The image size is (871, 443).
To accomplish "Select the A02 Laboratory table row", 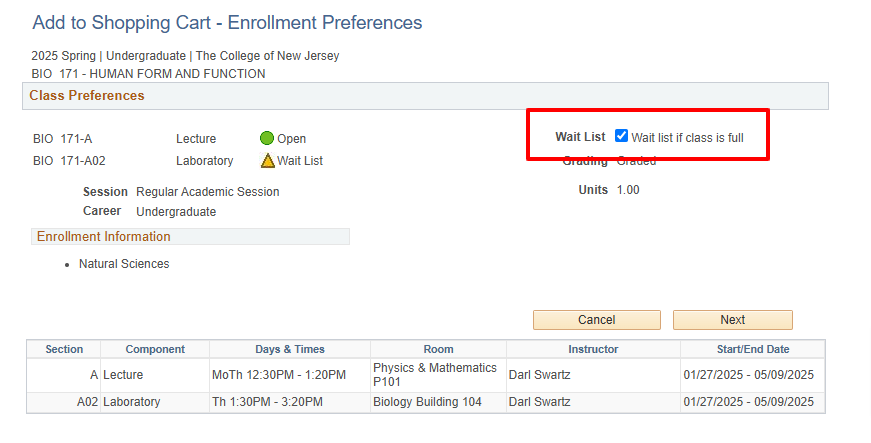I will (x=426, y=402).
